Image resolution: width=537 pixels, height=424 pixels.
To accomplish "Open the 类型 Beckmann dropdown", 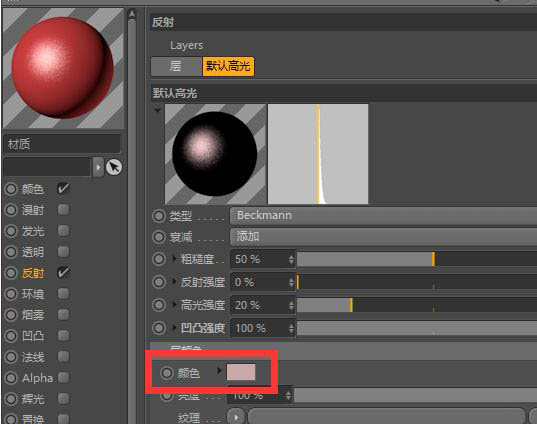I will (x=384, y=216).
